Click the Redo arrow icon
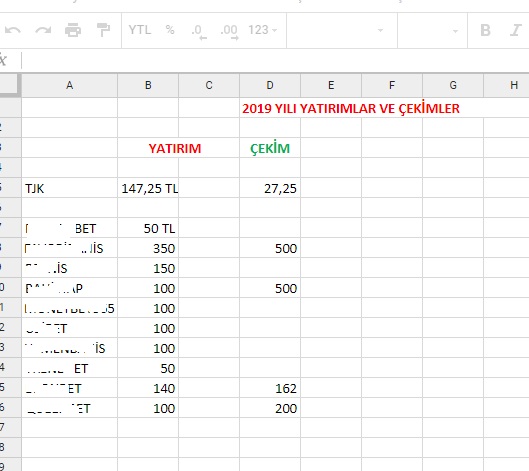The width and height of the screenshot is (529, 471). (x=43, y=30)
